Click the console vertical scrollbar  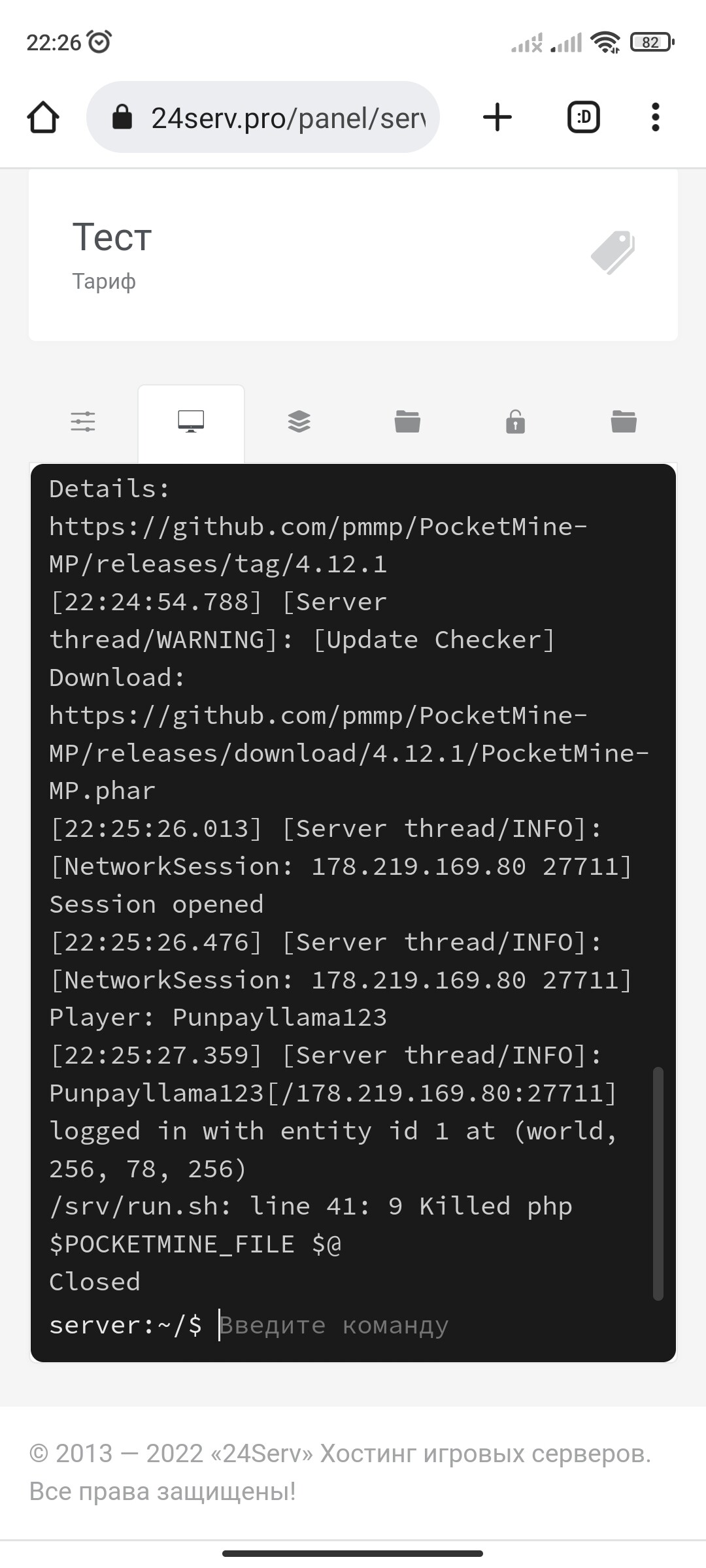pyautogui.click(x=658, y=1183)
